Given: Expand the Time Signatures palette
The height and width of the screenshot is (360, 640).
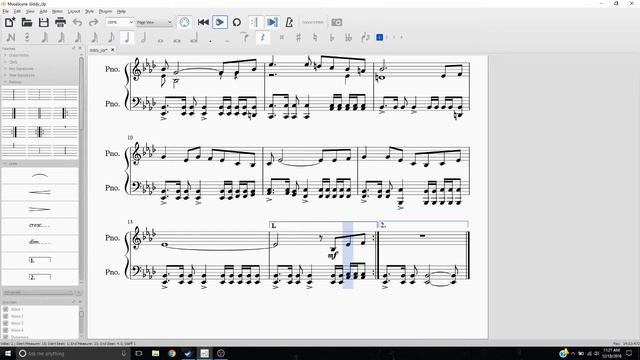Looking at the screenshot, I should (x=22, y=75).
